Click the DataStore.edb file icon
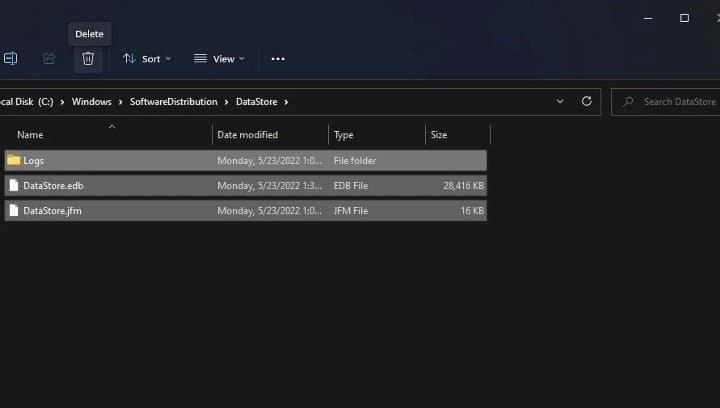This screenshot has height=408, width=720. (14, 185)
